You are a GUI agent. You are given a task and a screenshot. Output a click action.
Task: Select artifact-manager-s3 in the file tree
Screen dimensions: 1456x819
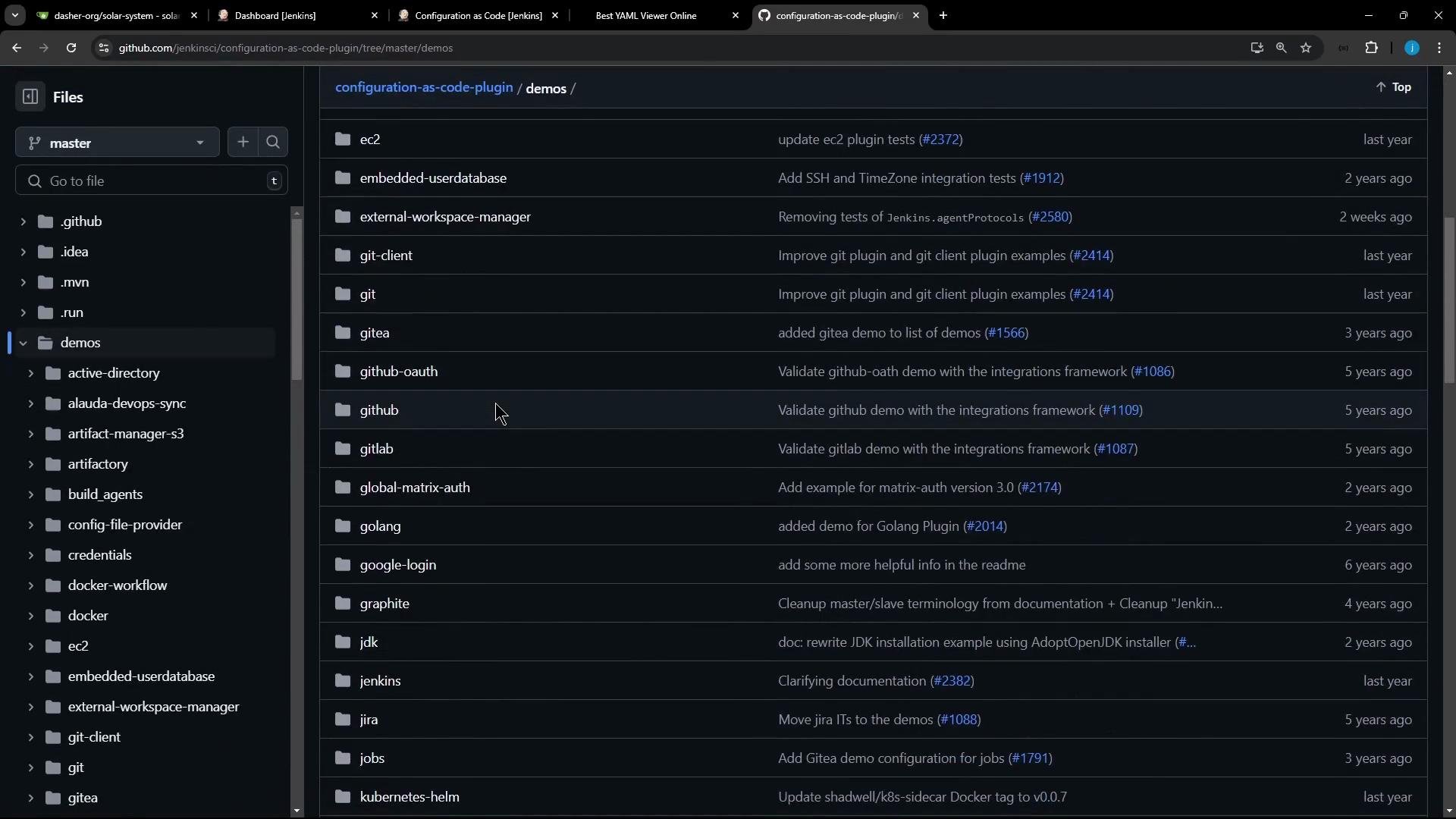tap(126, 434)
